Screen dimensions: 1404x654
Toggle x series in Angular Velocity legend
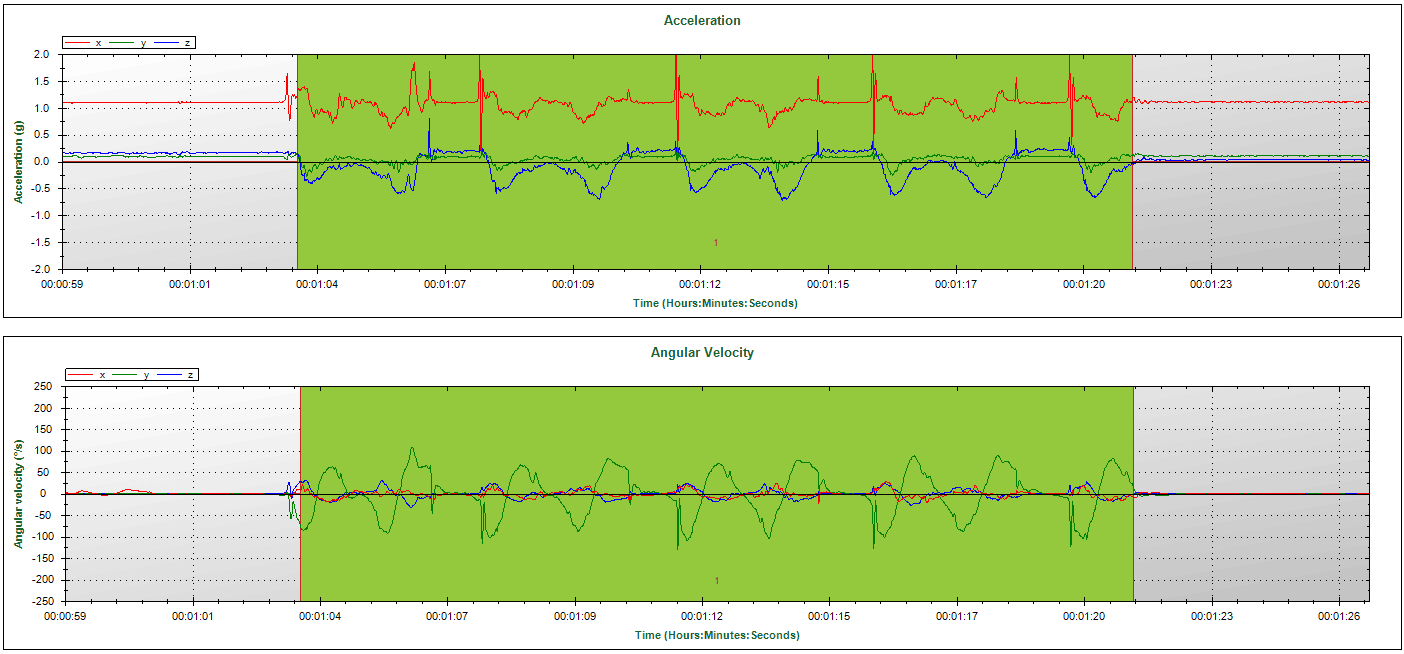91,375
